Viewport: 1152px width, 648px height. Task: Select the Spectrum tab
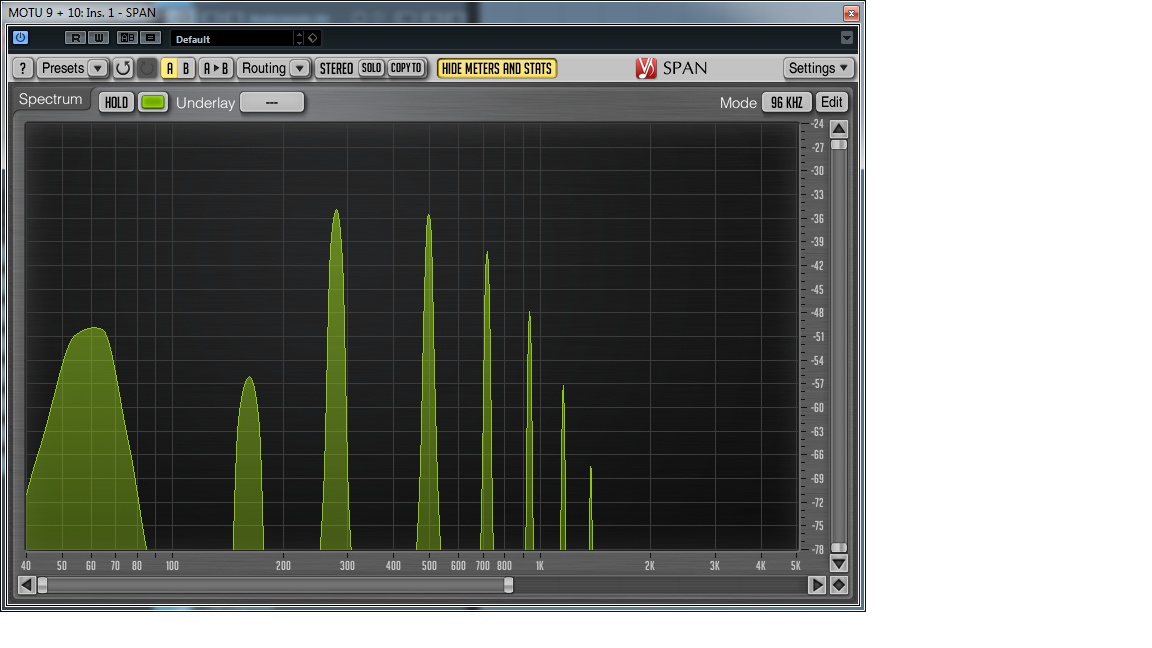[x=51, y=99]
